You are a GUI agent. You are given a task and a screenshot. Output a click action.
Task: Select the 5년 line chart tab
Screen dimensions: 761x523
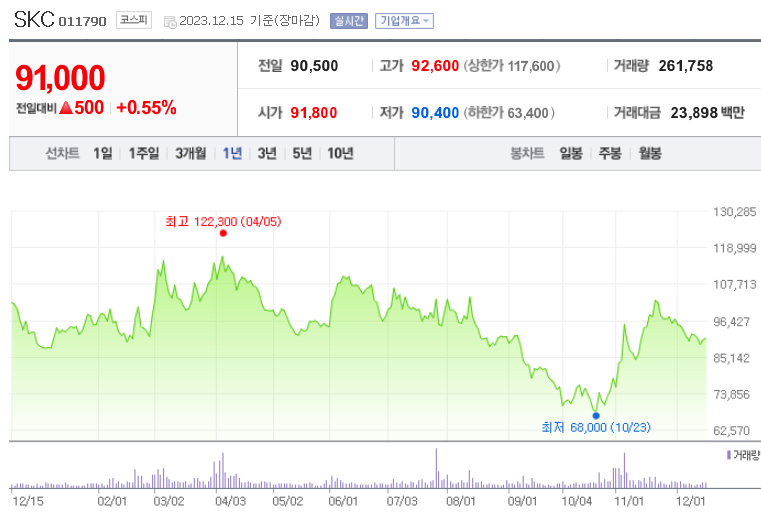[x=302, y=153]
